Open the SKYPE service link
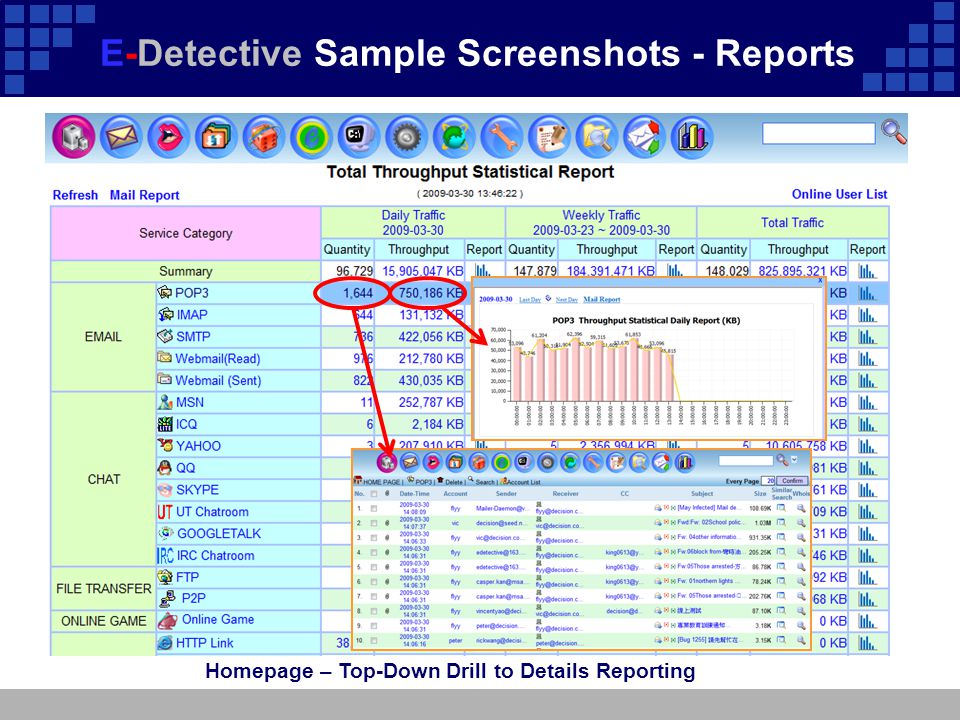The height and width of the screenshot is (720, 960). [x=197, y=490]
